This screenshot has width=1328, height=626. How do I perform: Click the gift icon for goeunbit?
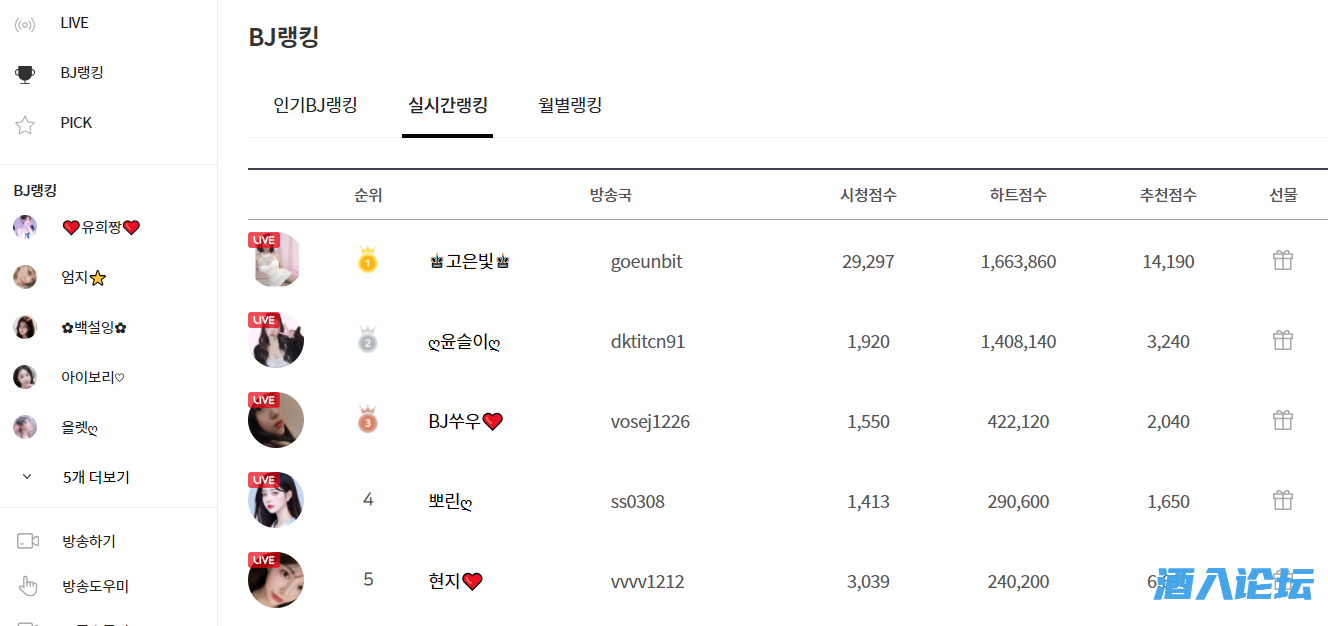[x=1283, y=261]
